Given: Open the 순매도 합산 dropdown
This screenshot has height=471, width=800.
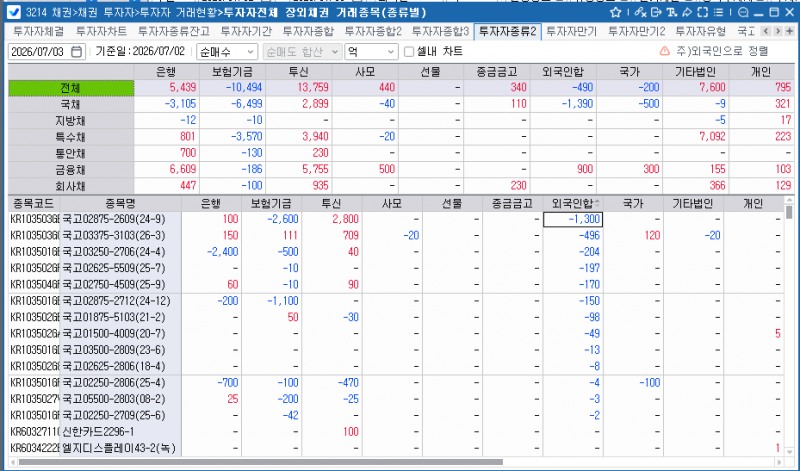Looking at the screenshot, I should click(x=302, y=52).
